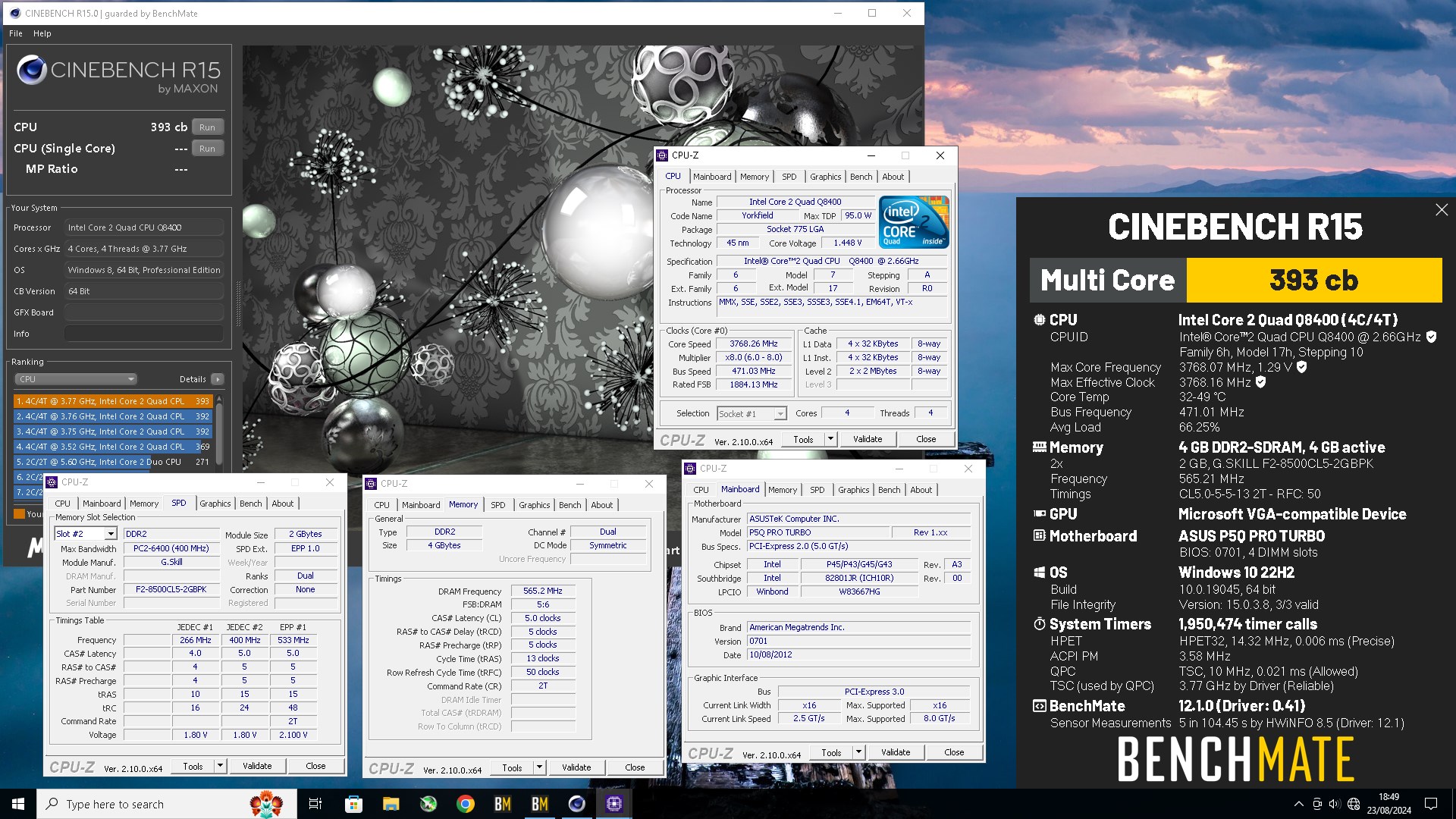
Task: Click the taskbar clock showing 18:49
Action: pos(1389,804)
